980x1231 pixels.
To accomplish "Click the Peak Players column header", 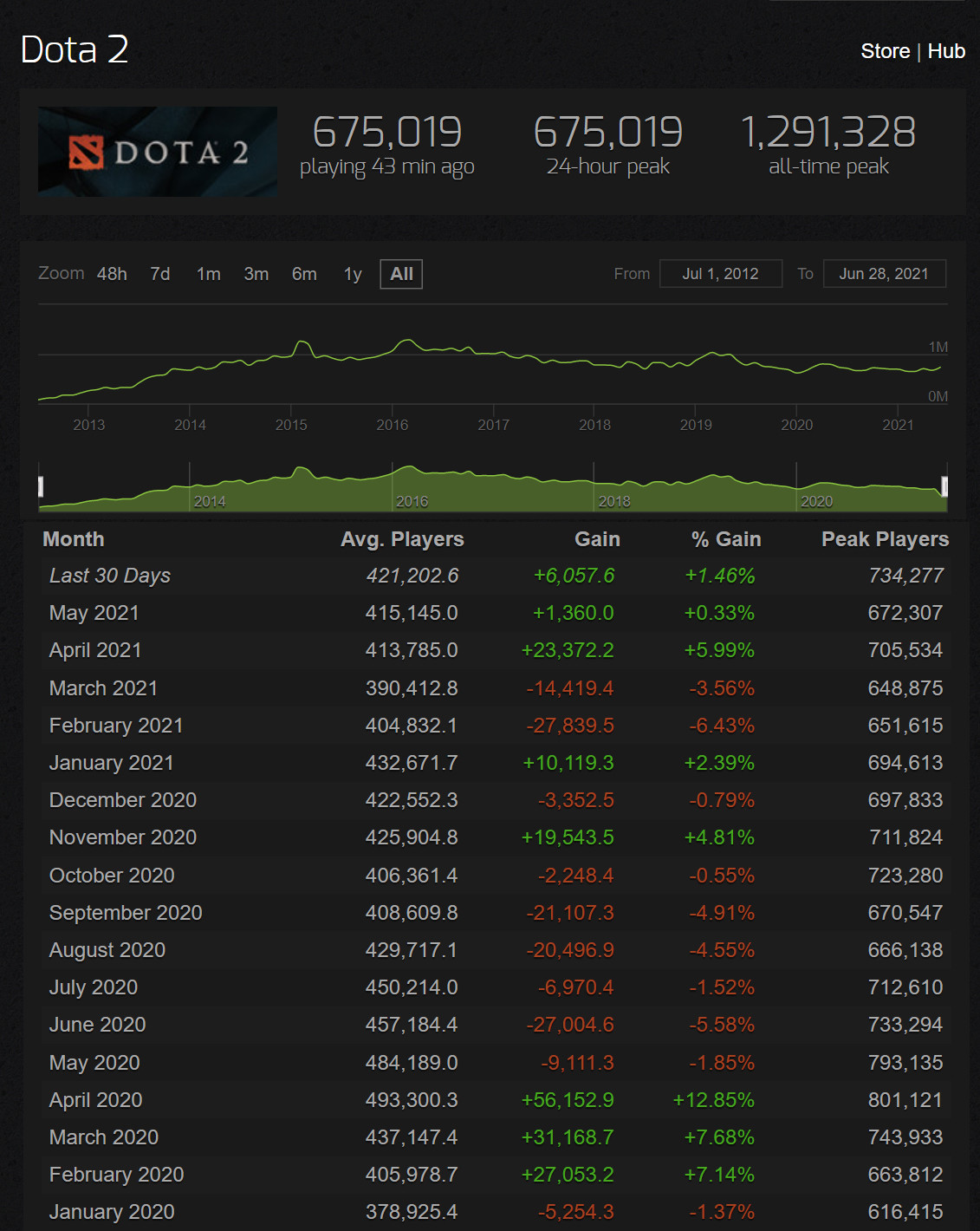I will coord(885,539).
